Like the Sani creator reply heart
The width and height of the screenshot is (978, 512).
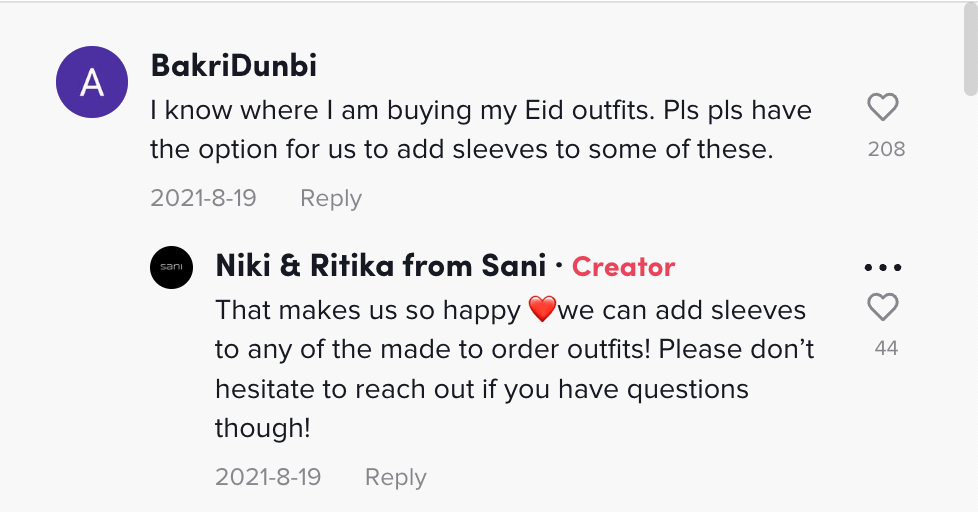pyautogui.click(x=883, y=308)
